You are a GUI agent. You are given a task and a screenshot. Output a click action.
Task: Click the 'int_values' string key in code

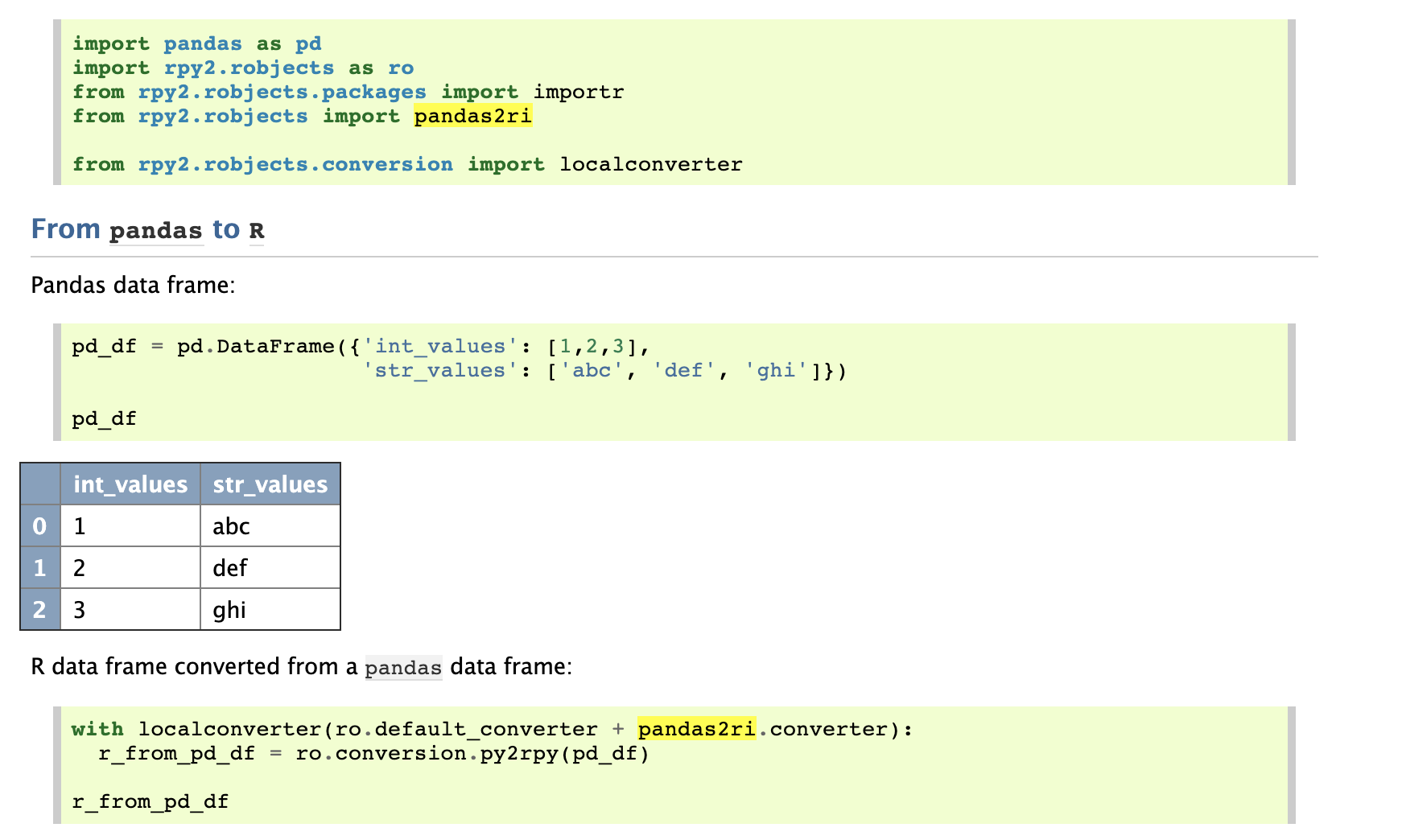(440, 346)
